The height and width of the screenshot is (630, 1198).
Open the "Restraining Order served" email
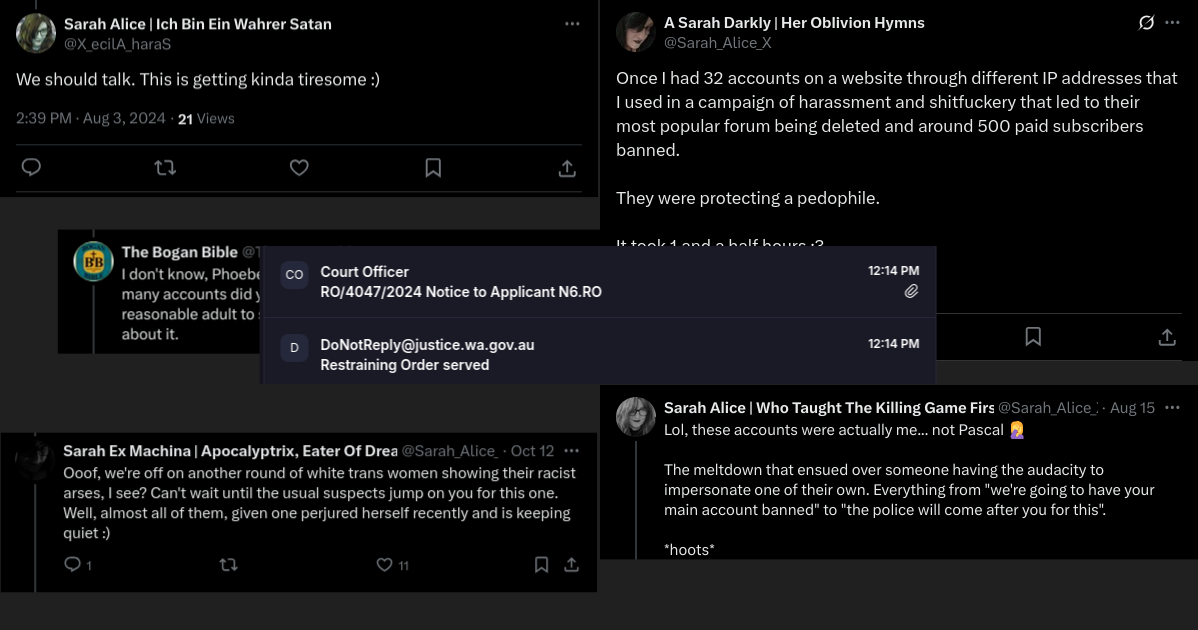coord(598,355)
